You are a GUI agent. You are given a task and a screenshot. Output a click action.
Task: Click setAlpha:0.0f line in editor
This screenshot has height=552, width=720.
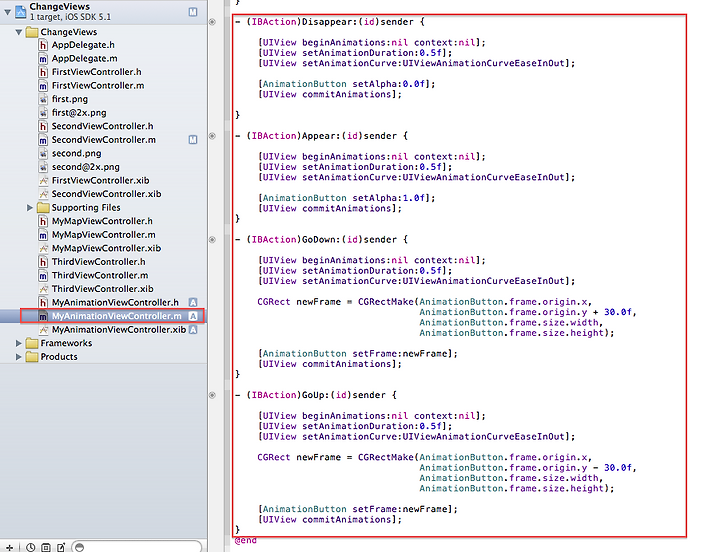click(x=346, y=84)
